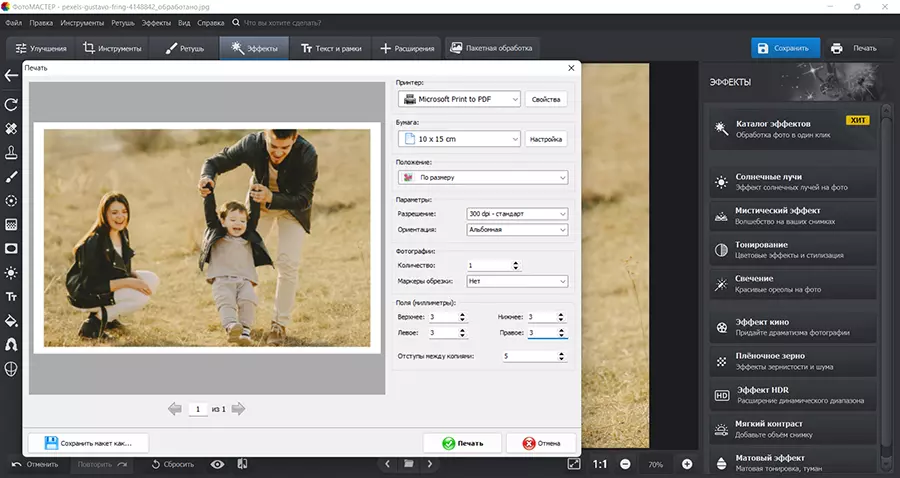This screenshot has width=900, height=478.
Task: Select the stamp tool in left toolbar
Action: 11,152
